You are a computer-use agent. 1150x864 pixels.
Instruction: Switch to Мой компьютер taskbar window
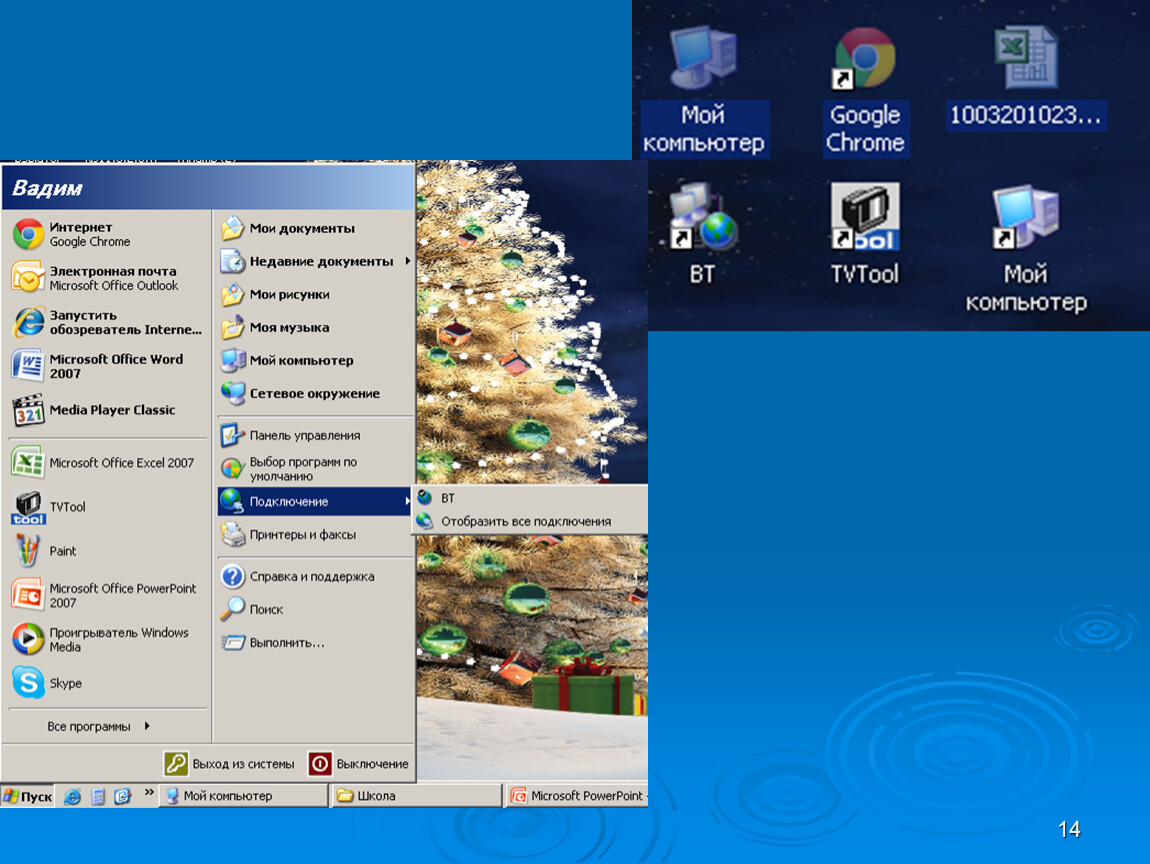[x=243, y=796]
